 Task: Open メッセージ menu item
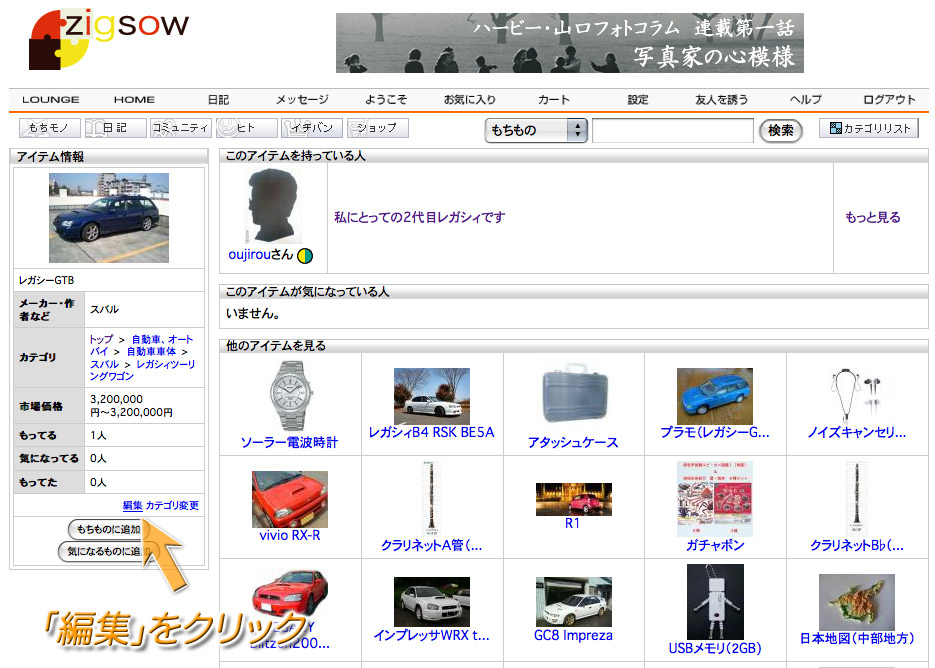[302, 100]
